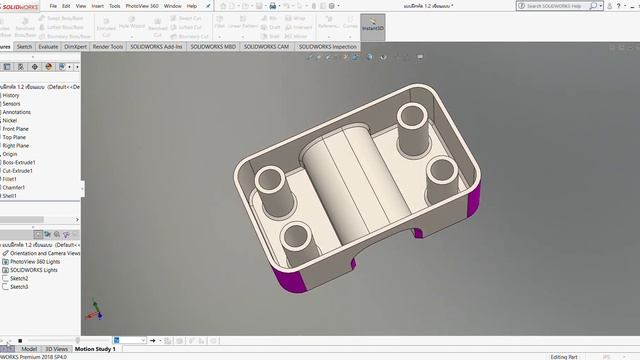Open the DisplayManager colored sphere tab icon

point(49,67)
